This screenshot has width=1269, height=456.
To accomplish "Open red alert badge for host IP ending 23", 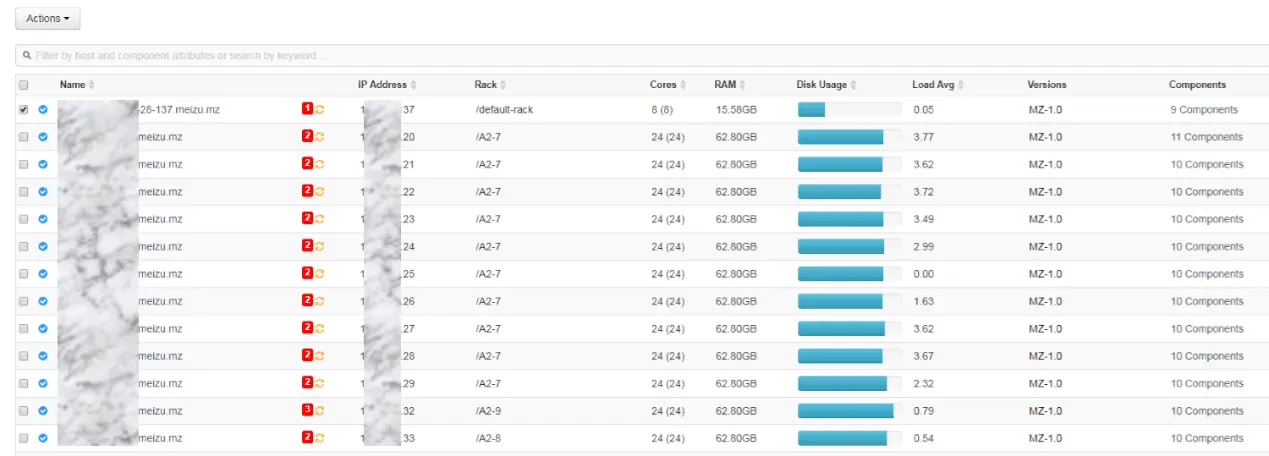I will pyautogui.click(x=307, y=218).
